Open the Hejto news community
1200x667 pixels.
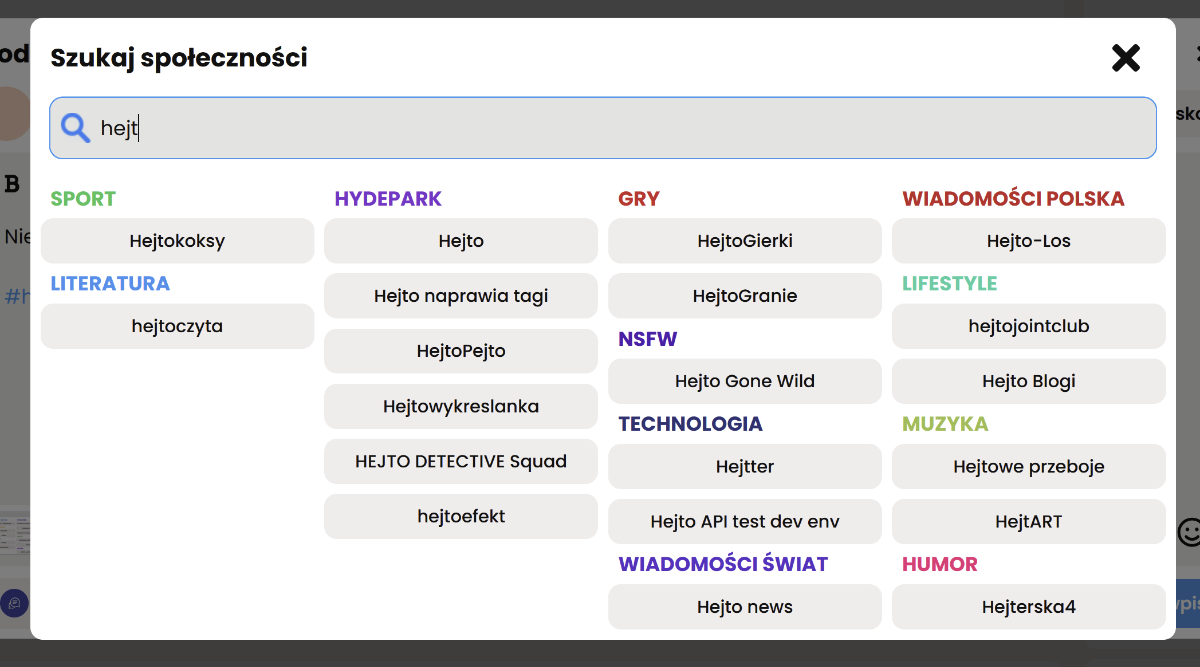(745, 607)
